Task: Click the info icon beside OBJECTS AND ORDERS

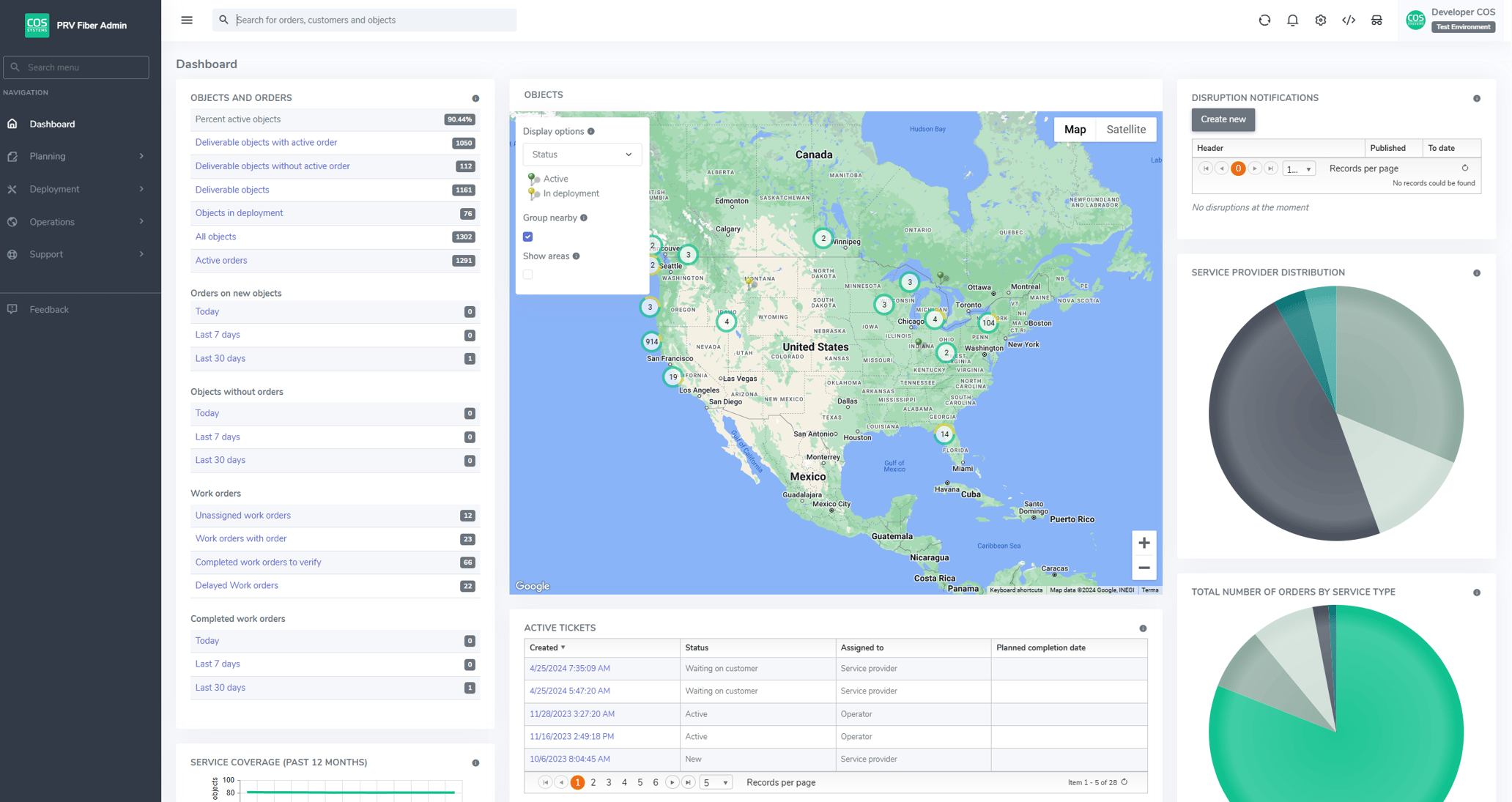Action: click(476, 97)
